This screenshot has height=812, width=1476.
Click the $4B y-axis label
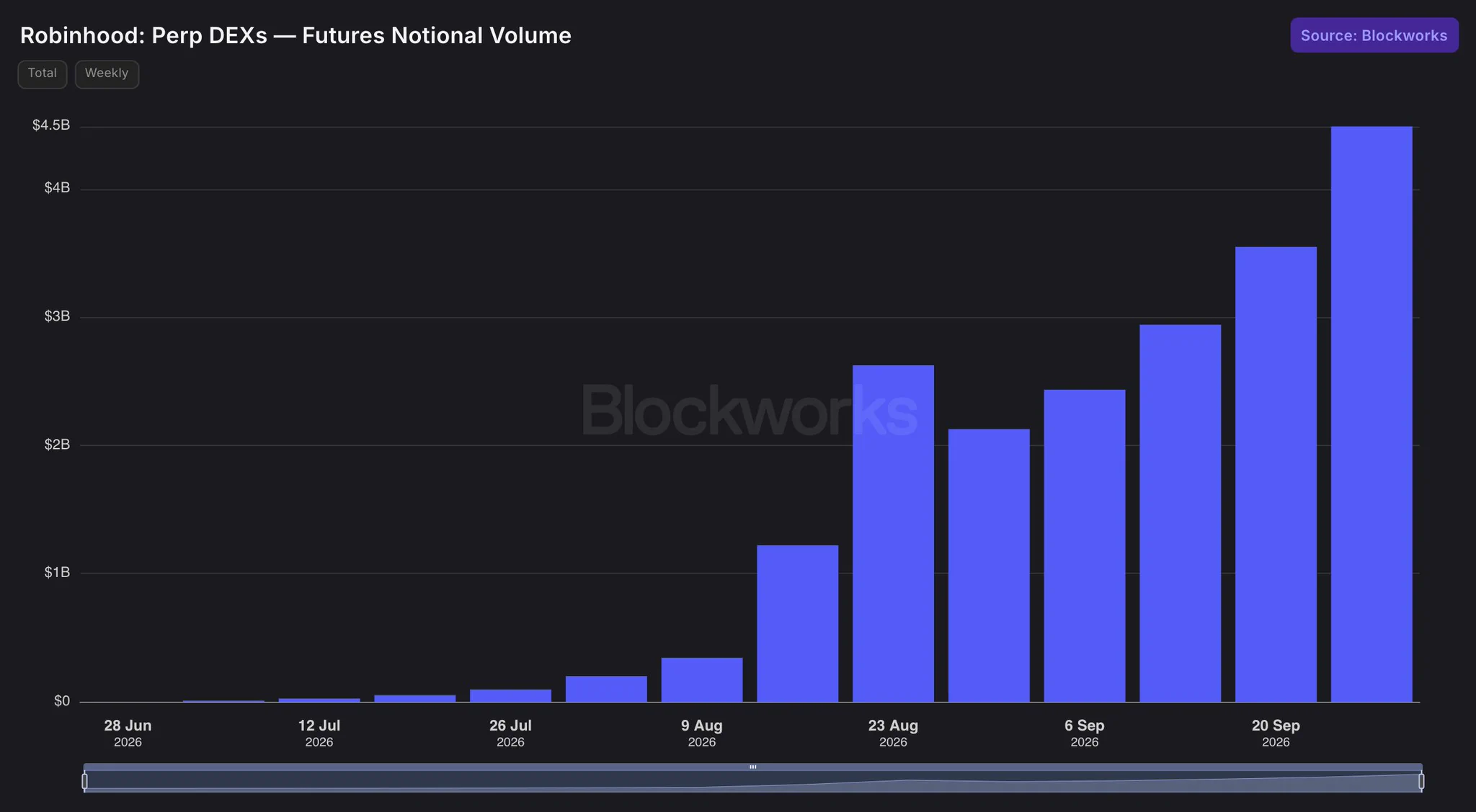[57, 188]
